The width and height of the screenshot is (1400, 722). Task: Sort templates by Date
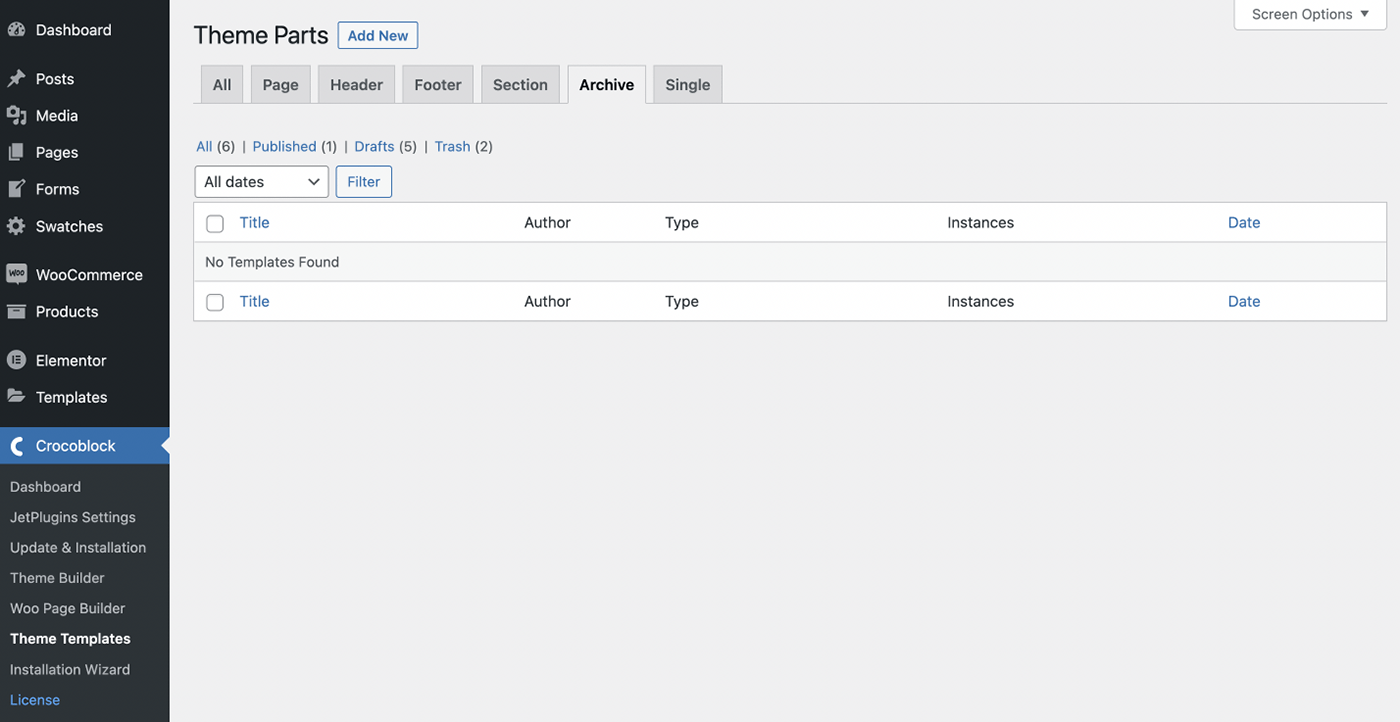click(x=1243, y=222)
